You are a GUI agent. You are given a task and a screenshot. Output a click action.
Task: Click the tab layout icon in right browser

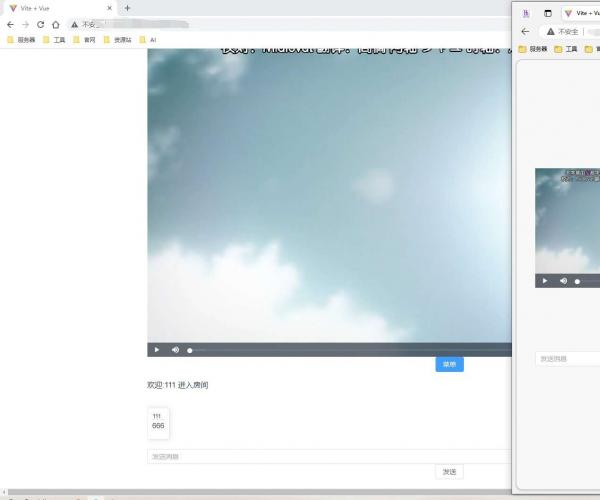(x=548, y=13)
